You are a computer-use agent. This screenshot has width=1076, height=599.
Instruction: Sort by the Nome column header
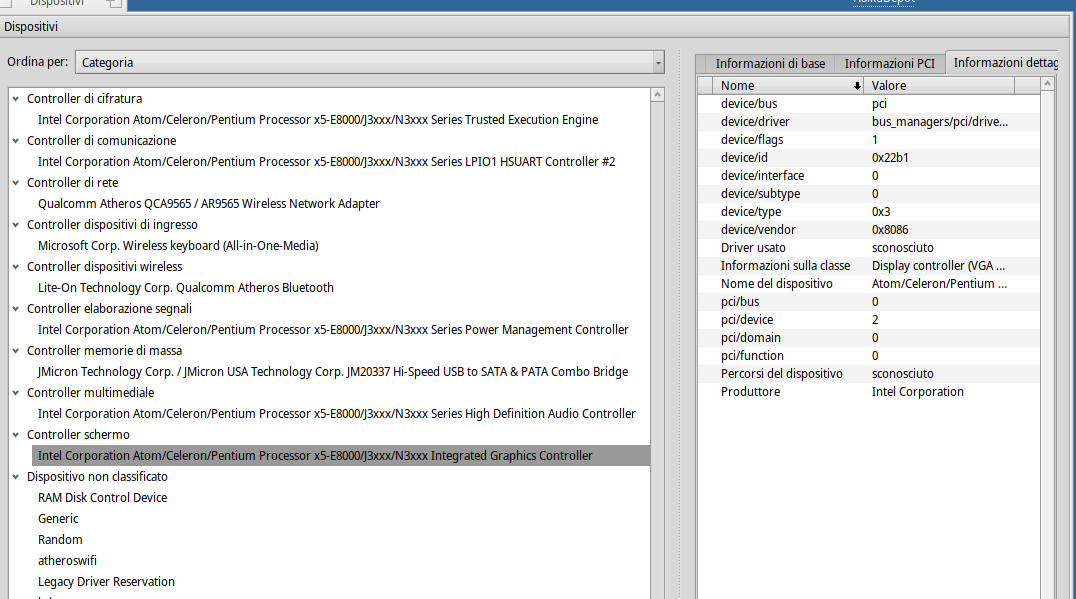(788, 86)
